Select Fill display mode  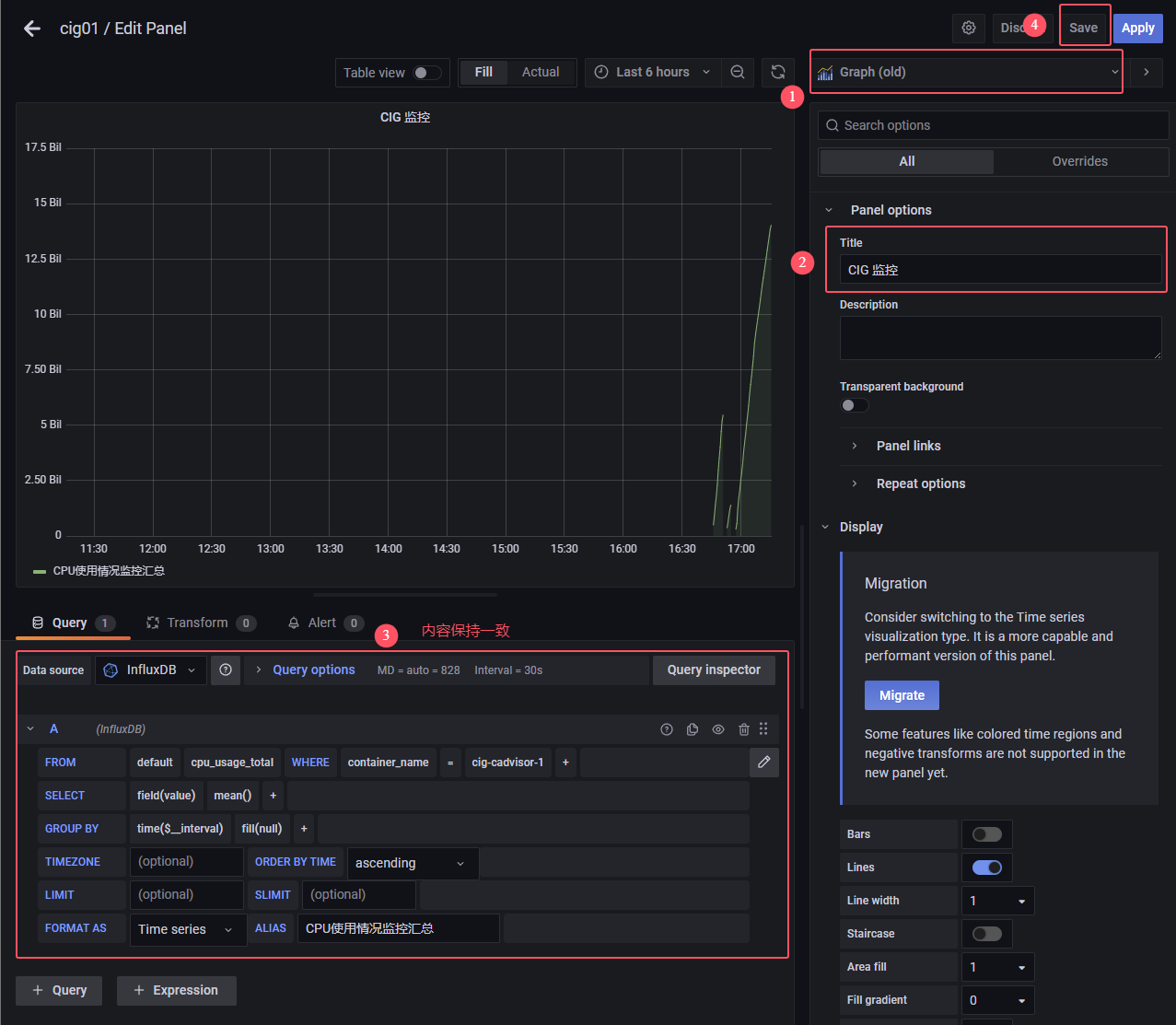[x=483, y=72]
